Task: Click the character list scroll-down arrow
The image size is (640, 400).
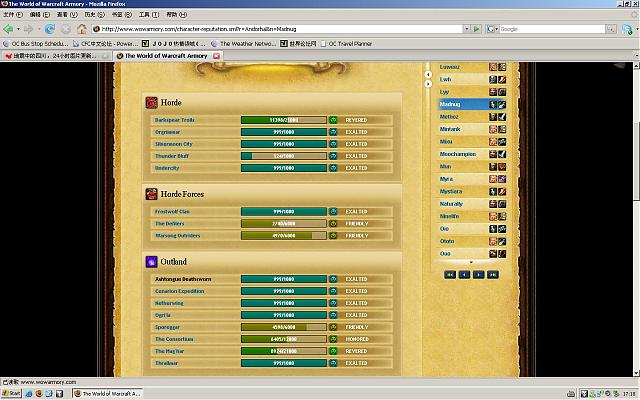Action: [x=471, y=262]
